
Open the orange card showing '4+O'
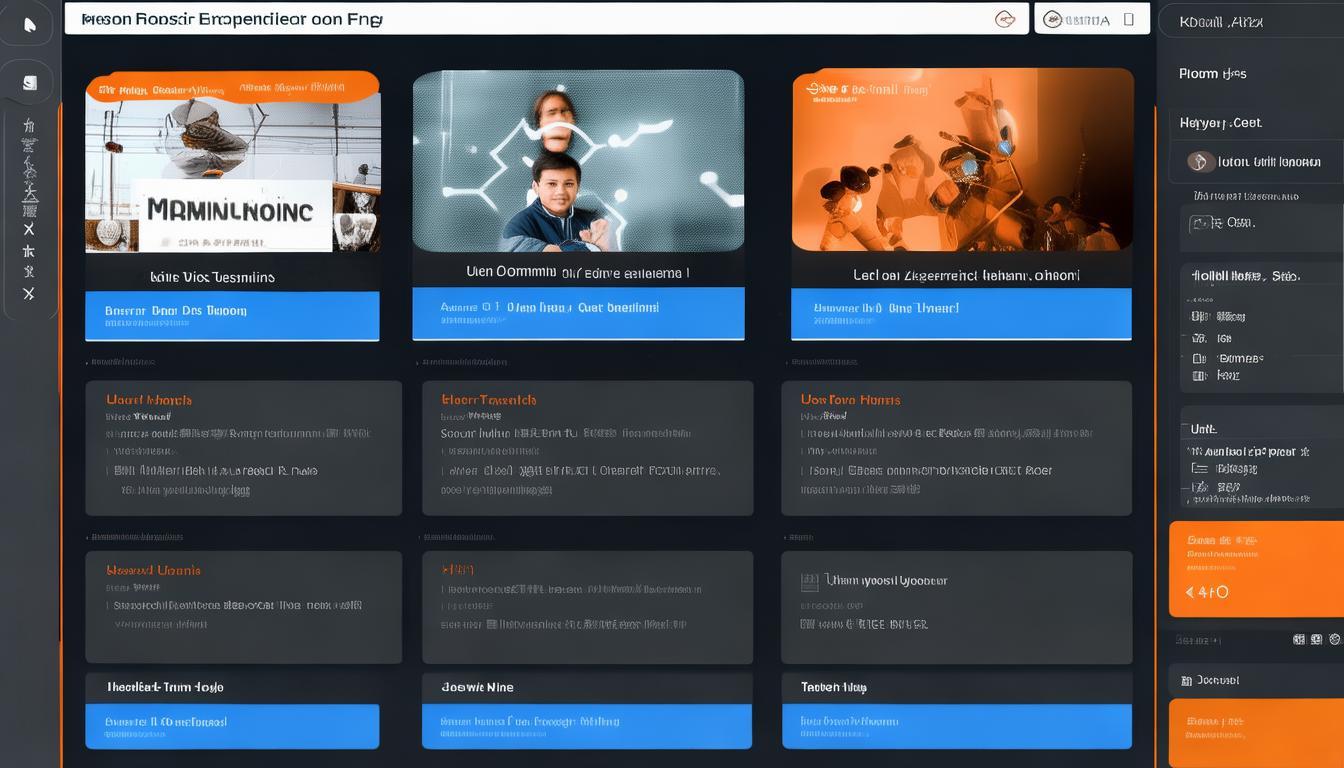[x=1256, y=569]
